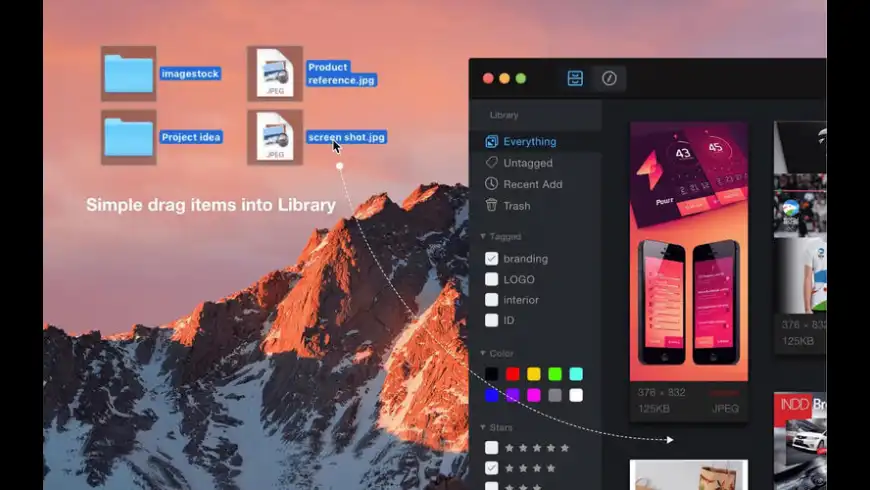Select the INDD car magazine thumbnail
Screen dimensions: 870x490
800,441
